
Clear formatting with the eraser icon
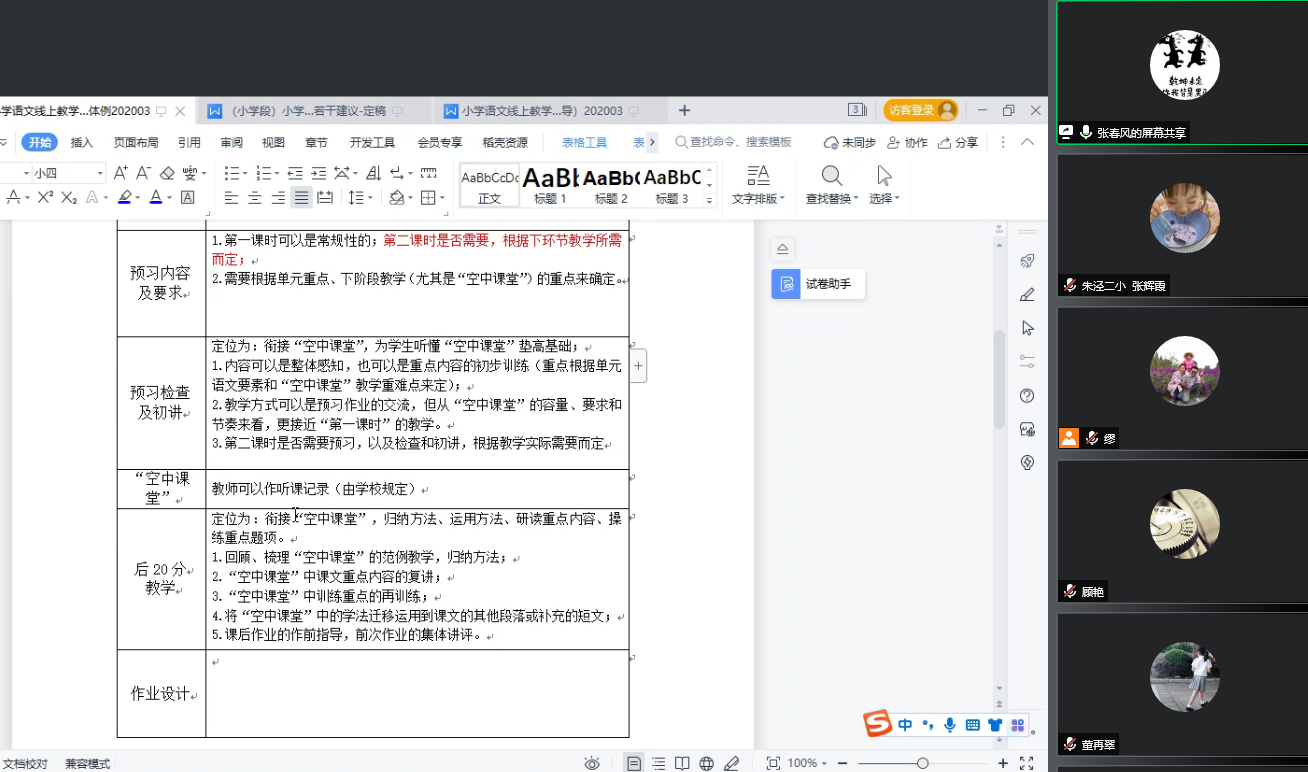coord(167,173)
